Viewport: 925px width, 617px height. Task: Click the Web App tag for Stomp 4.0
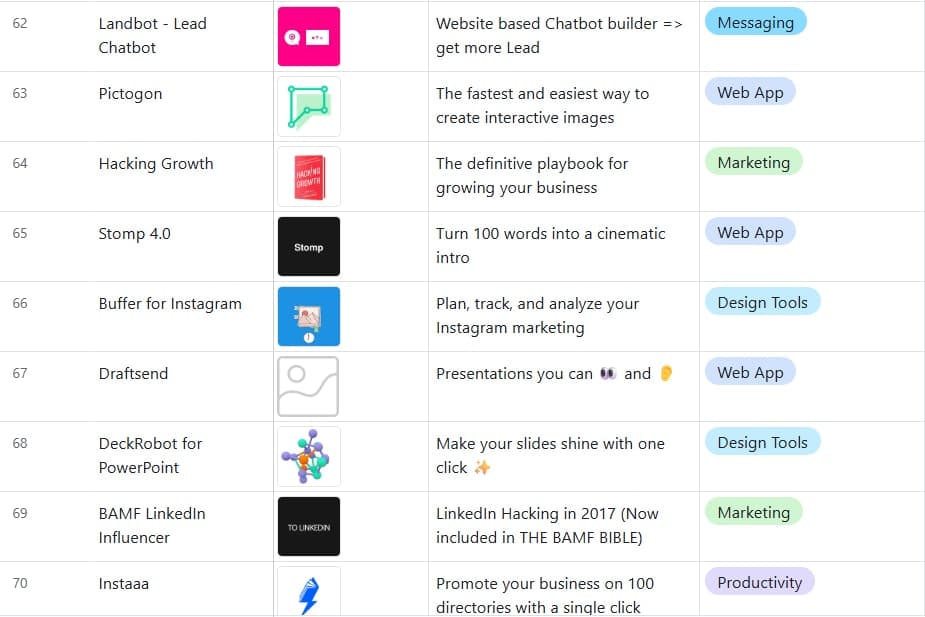click(750, 231)
